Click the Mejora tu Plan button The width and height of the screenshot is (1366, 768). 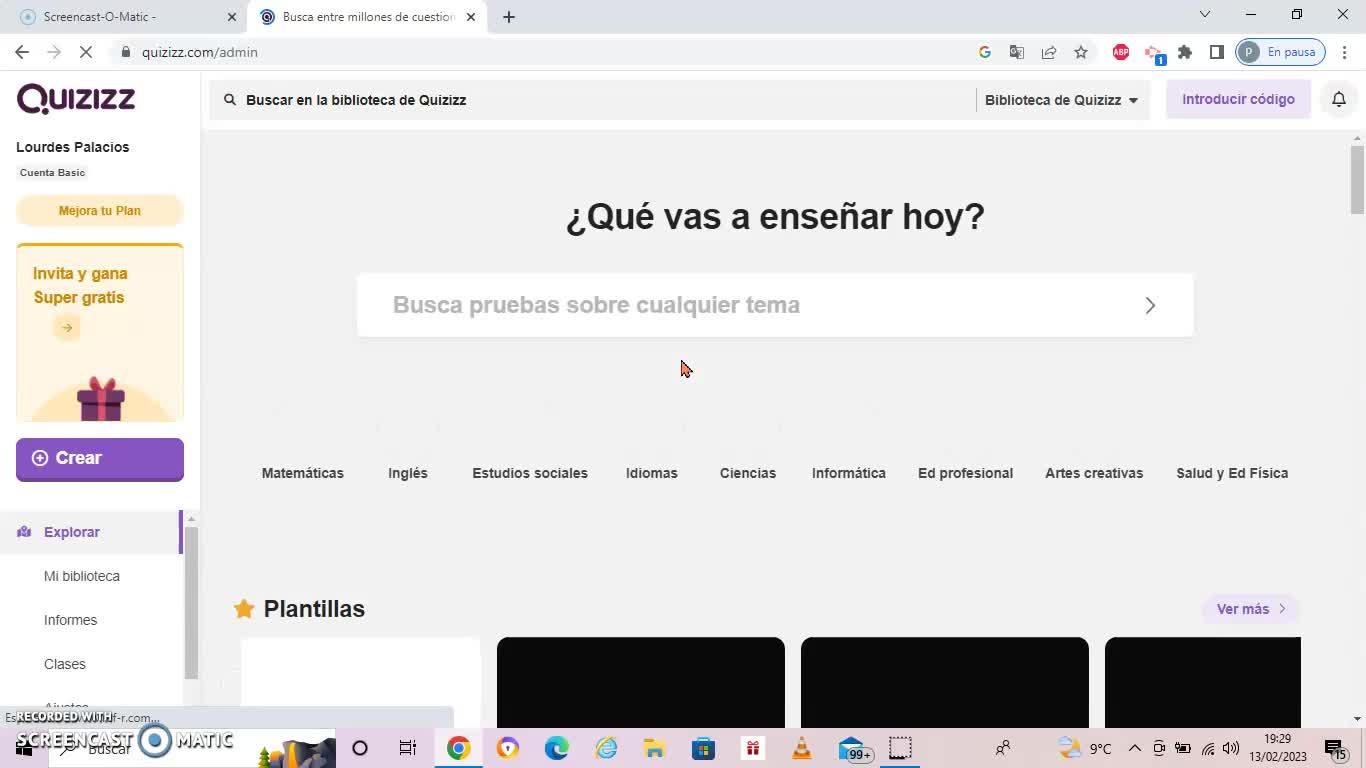click(100, 211)
